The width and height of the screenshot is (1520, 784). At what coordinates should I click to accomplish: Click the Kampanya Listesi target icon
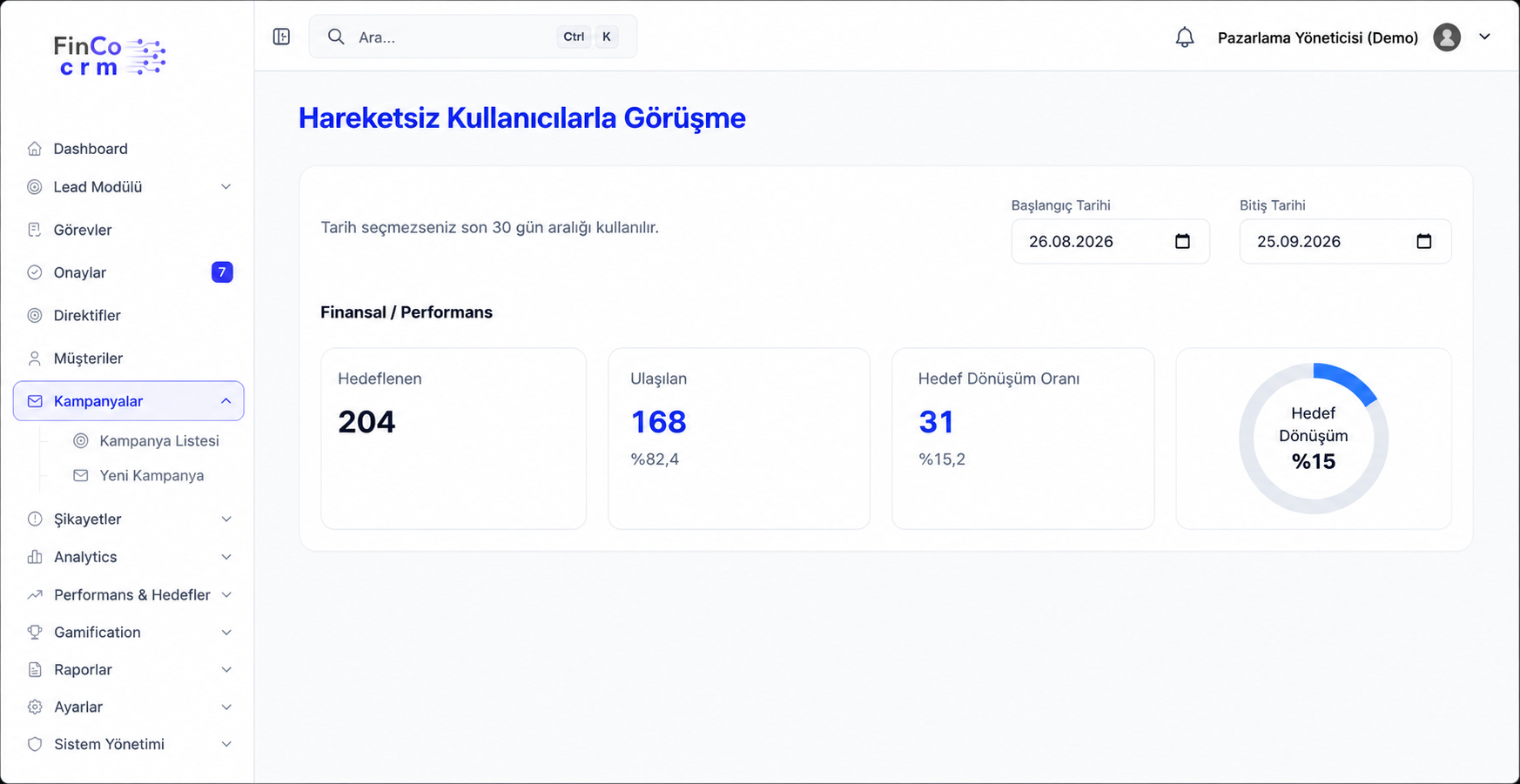[x=81, y=441]
